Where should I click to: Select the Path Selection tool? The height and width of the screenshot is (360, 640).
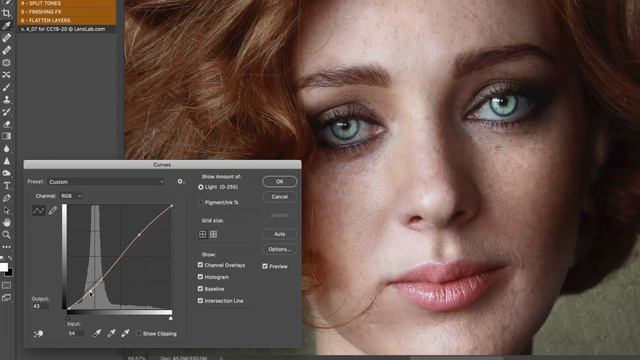point(6,210)
